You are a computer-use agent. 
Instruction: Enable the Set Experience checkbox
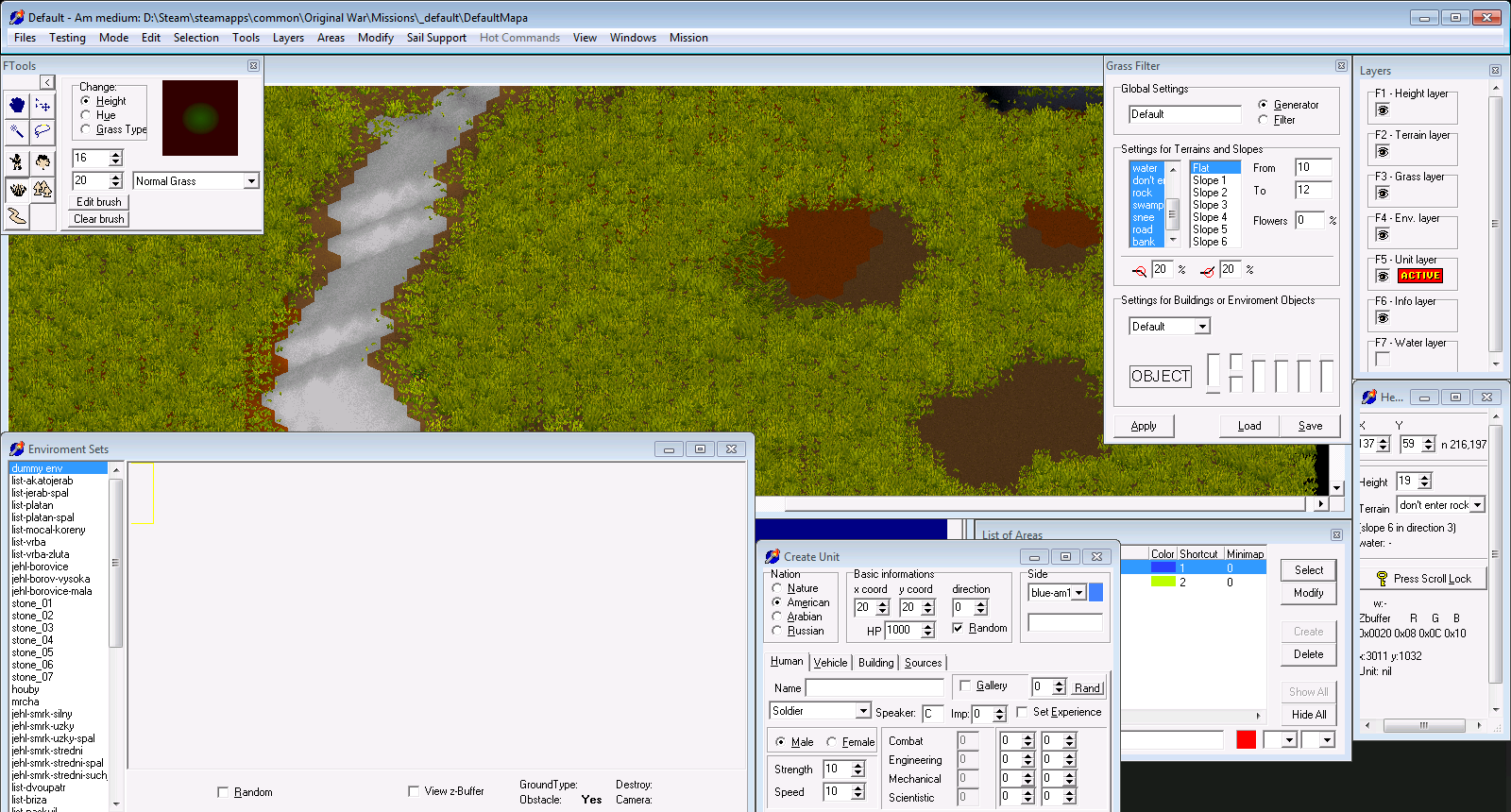(x=1022, y=712)
